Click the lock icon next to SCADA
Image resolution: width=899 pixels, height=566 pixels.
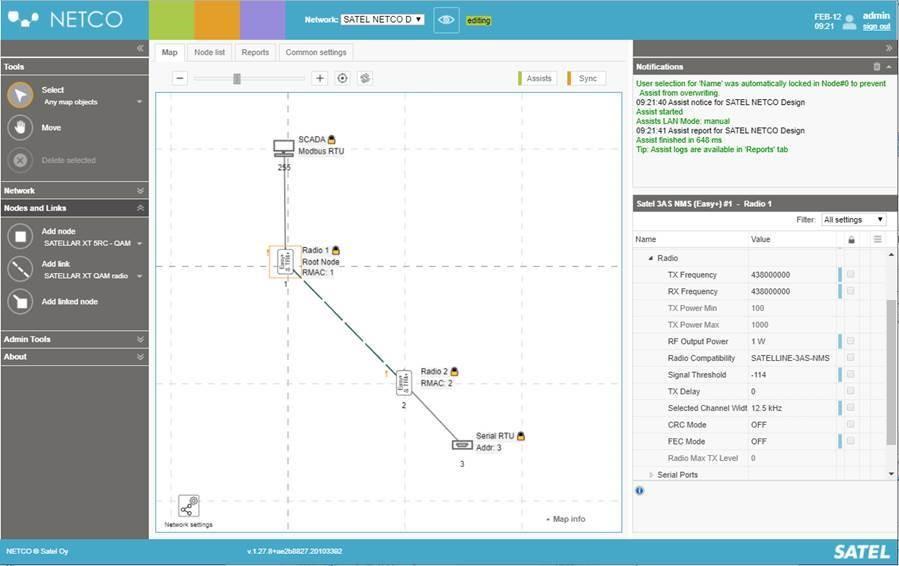331,139
